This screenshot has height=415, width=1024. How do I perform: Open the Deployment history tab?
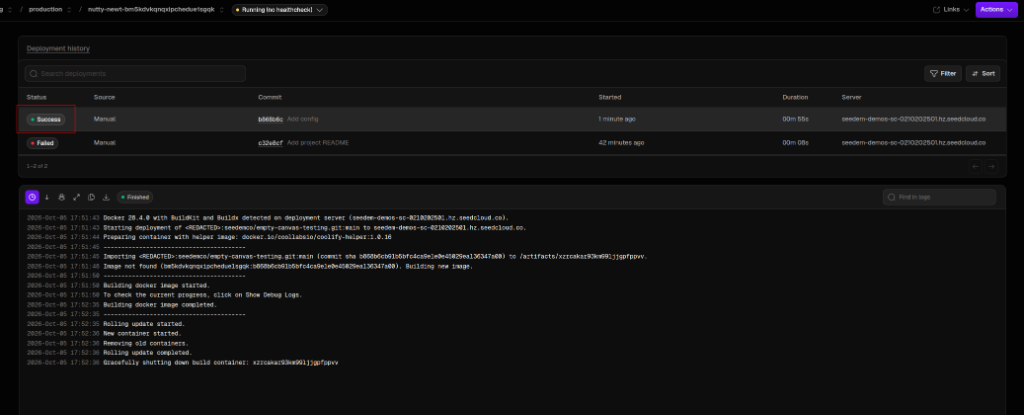tap(58, 48)
